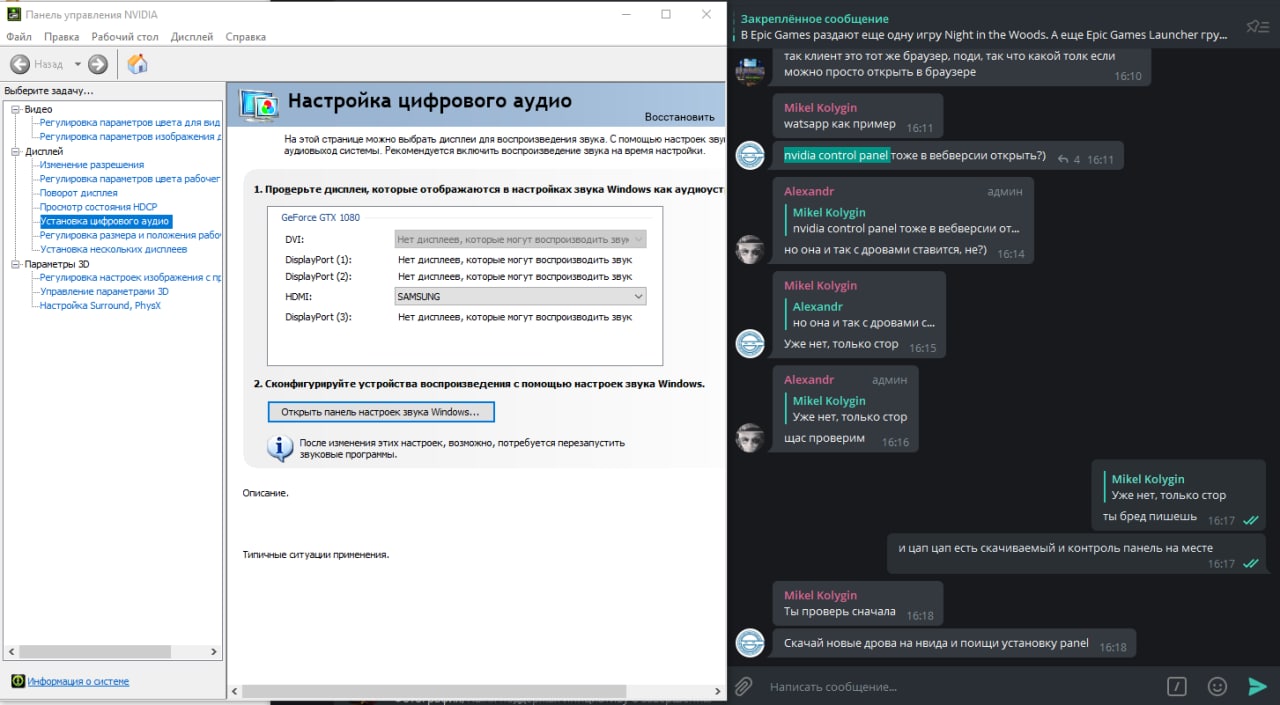This screenshot has height=705, width=1280.
Task: Select Изменение разрешения in task tree
Action: [x=92, y=164]
